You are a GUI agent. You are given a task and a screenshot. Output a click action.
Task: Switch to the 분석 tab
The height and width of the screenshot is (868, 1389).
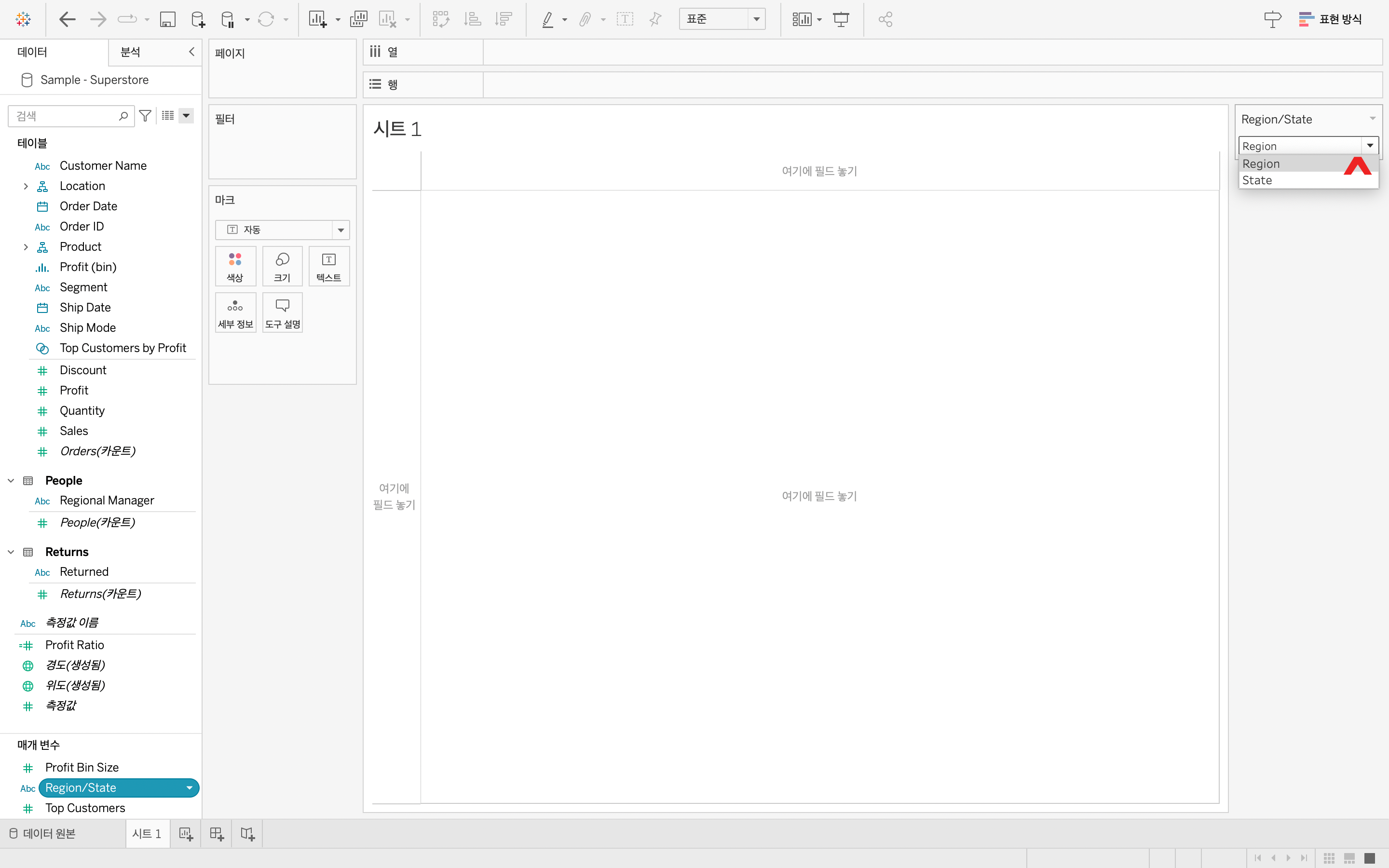click(x=130, y=52)
